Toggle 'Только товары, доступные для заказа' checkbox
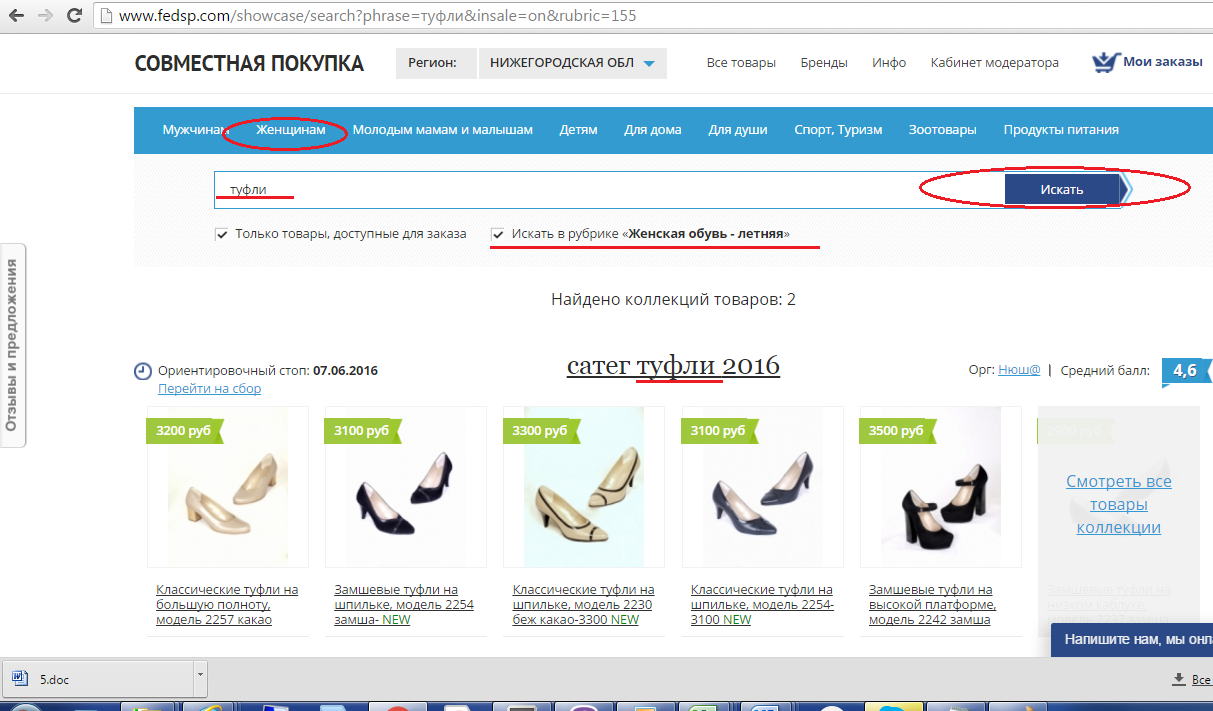Screen dimensions: 1213x711 [222, 234]
